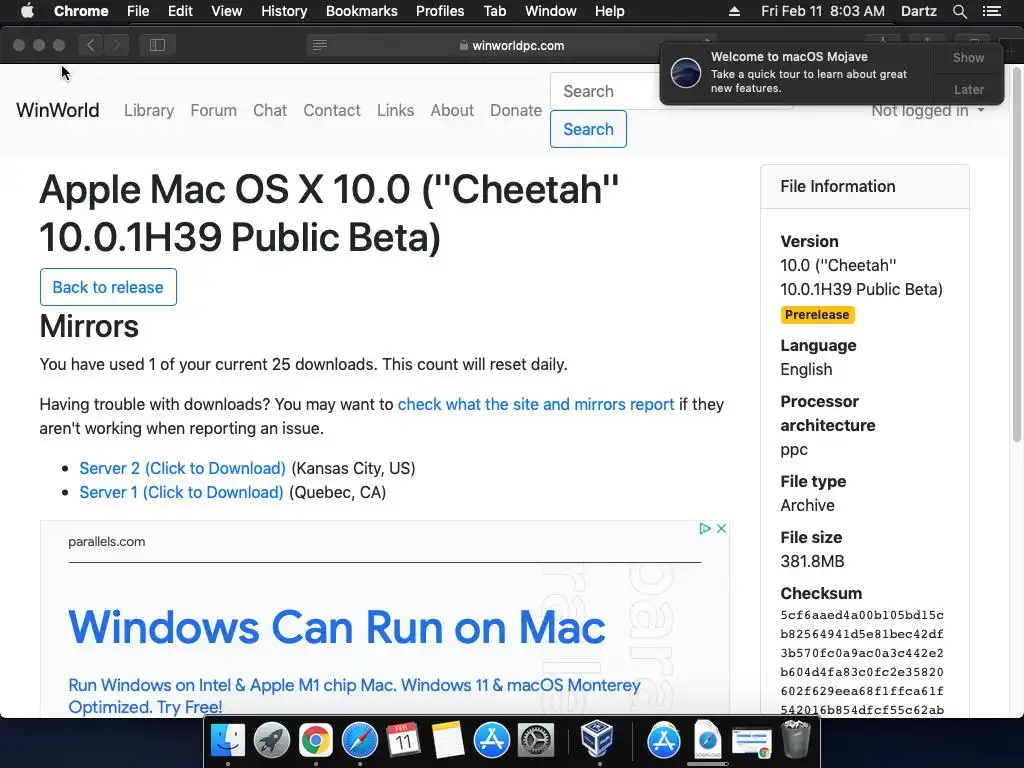Click the eject icon in menu bar
Viewport: 1024px width, 768px height.
click(735, 11)
